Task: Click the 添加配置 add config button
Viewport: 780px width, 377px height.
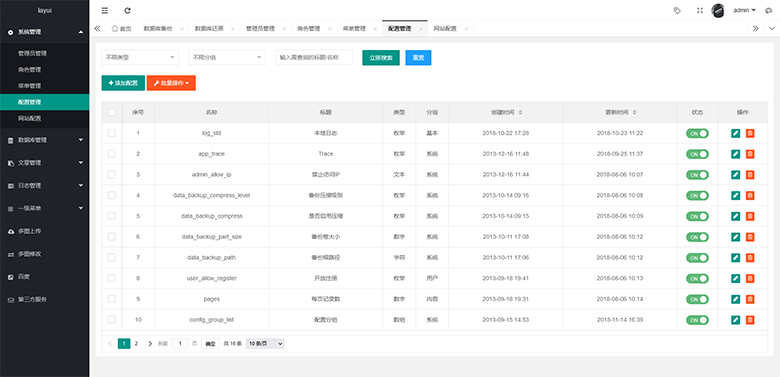Action: [123, 83]
